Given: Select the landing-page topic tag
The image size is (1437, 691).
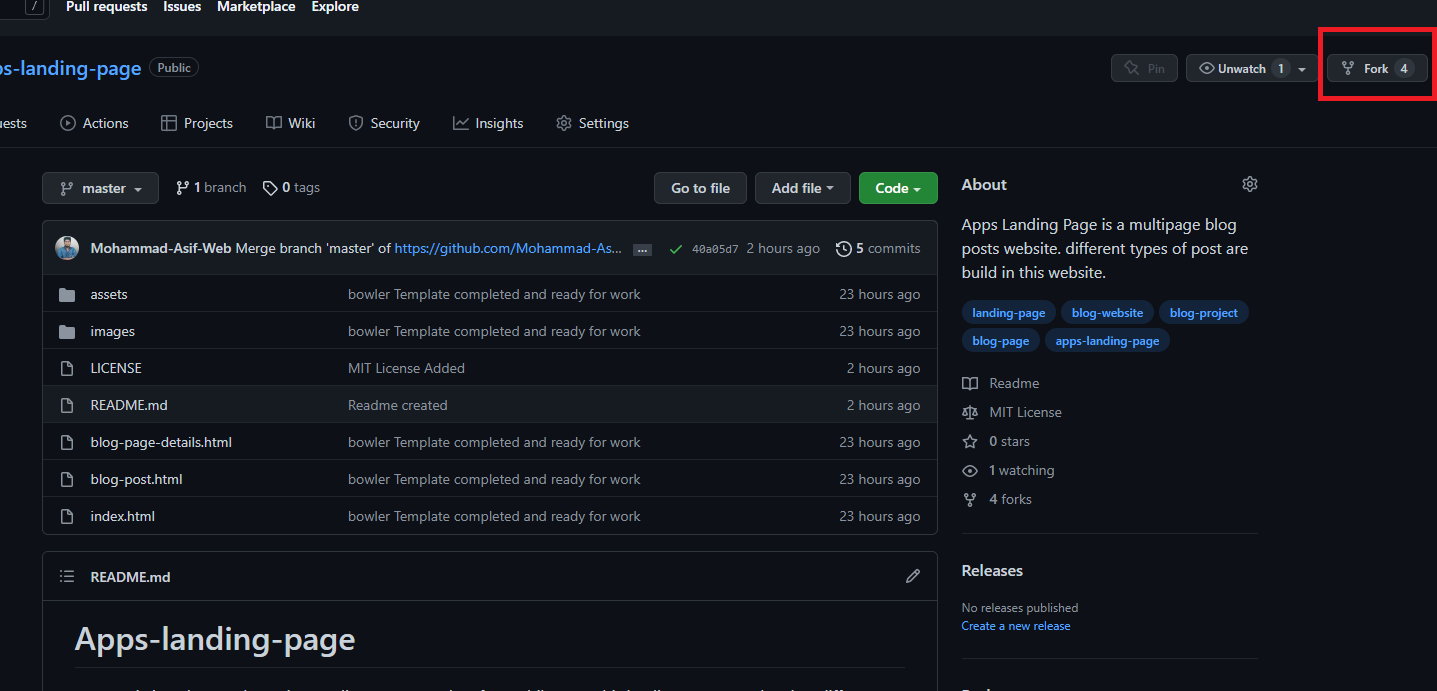Looking at the screenshot, I should pos(1008,313).
